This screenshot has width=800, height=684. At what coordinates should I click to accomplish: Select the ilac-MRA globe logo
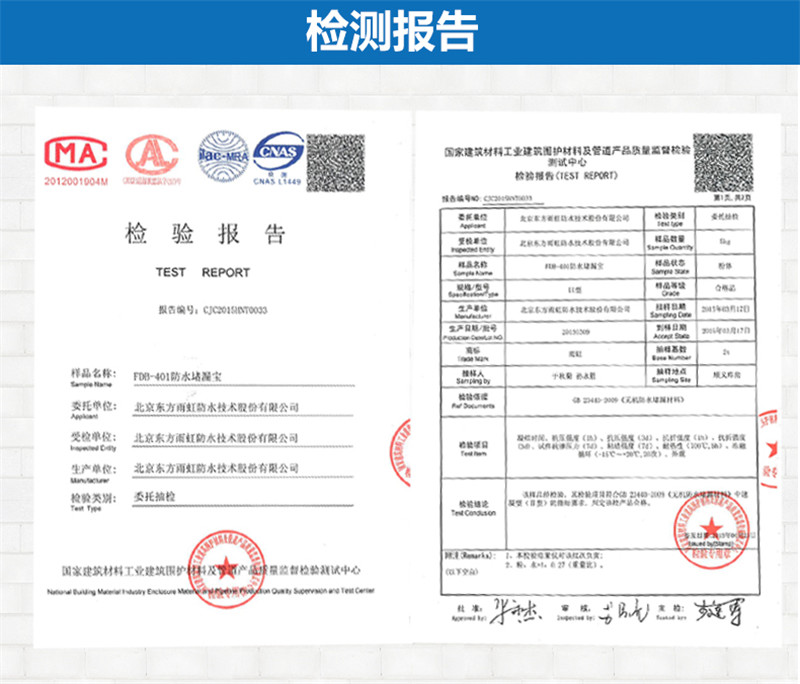click(x=222, y=155)
